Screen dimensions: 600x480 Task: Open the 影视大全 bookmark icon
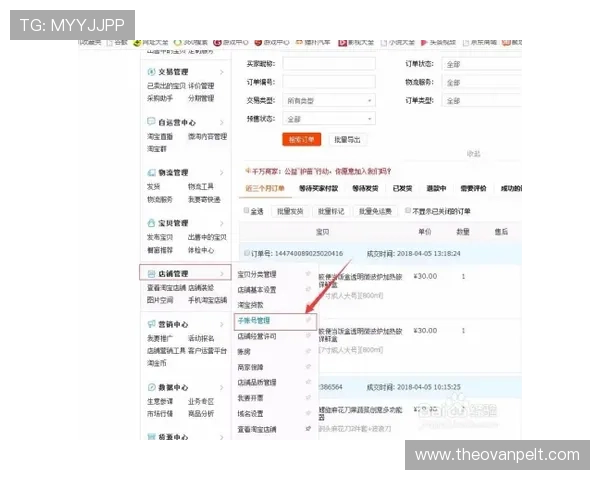tap(342, 42)
